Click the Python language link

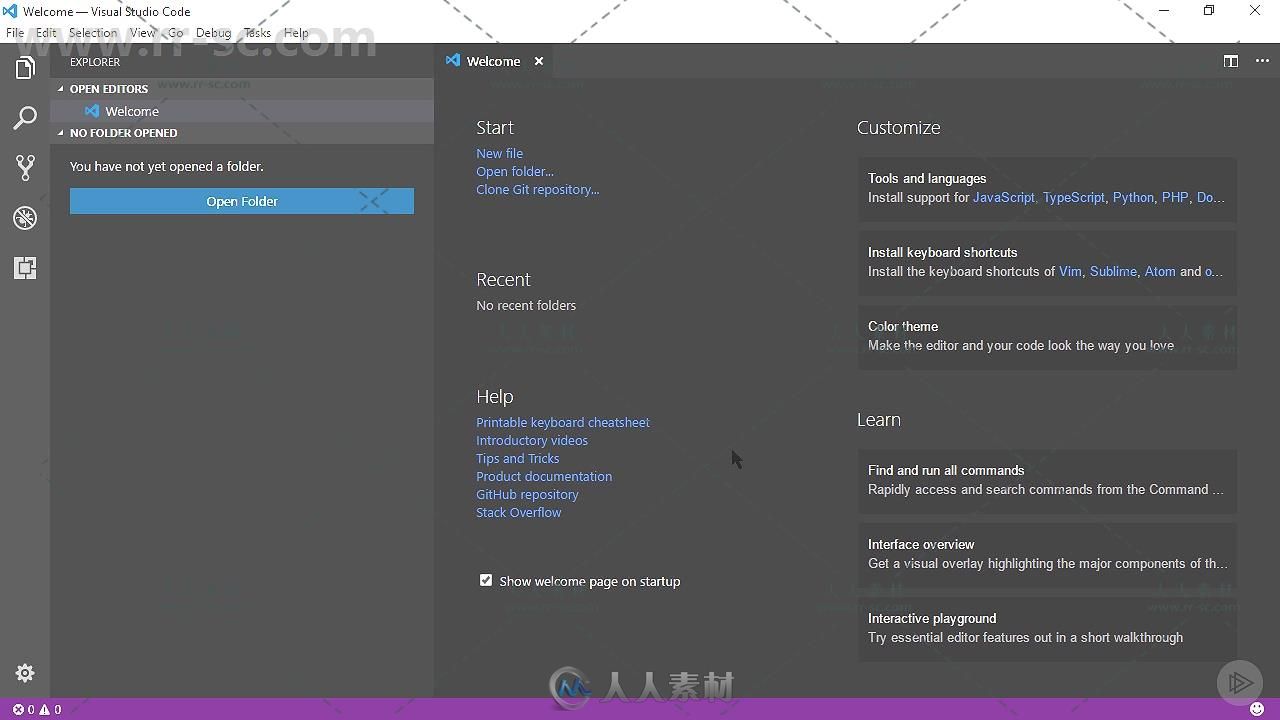[1133, 197]
